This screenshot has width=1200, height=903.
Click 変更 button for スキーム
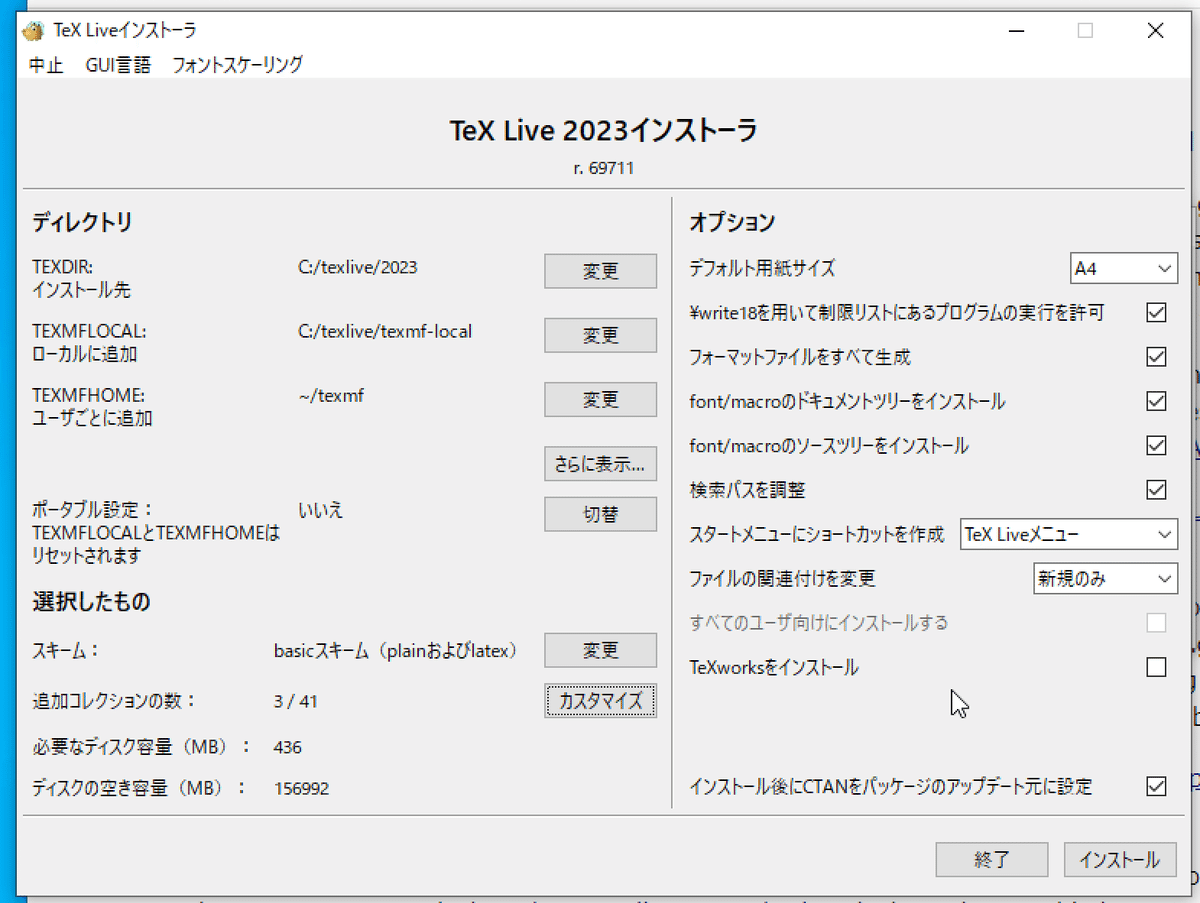tap(600, 650)
